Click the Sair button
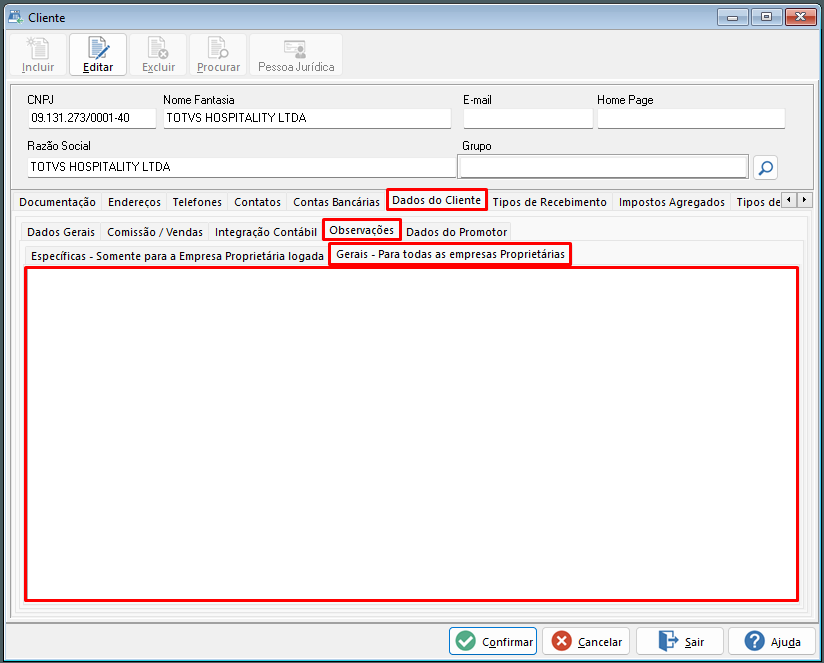The height and width of the screenshot is (663, 824). (680, 641)
